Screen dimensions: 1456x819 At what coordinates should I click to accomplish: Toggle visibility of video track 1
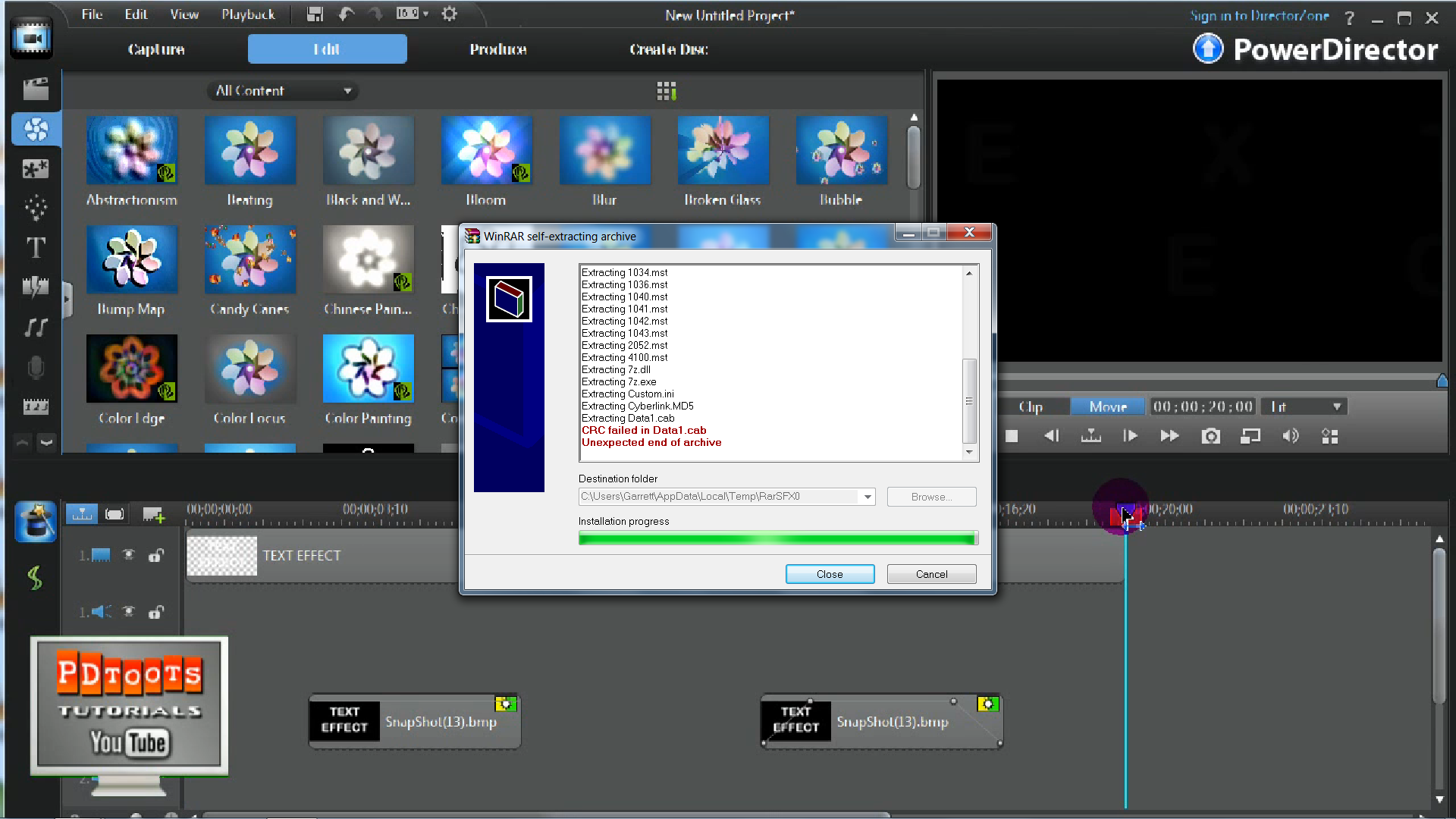click(x=129, y=555)
